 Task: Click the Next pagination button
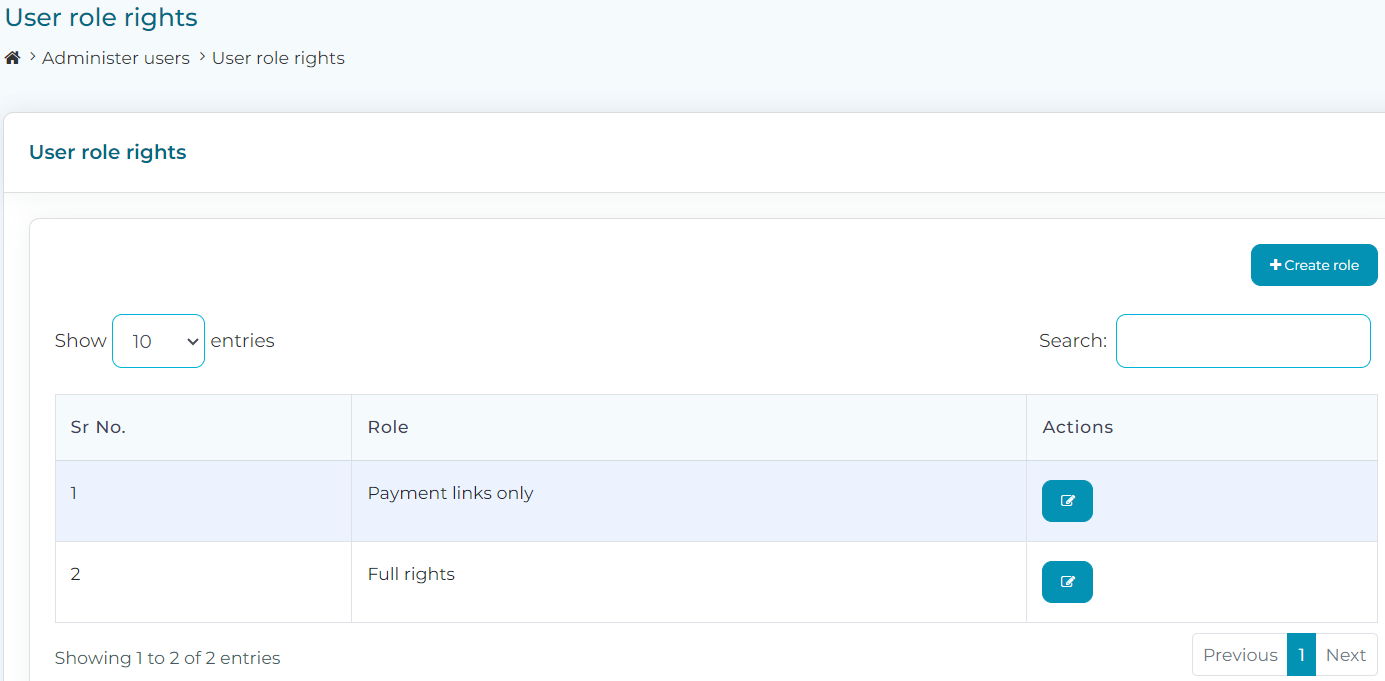click(x=1345, y=654)
